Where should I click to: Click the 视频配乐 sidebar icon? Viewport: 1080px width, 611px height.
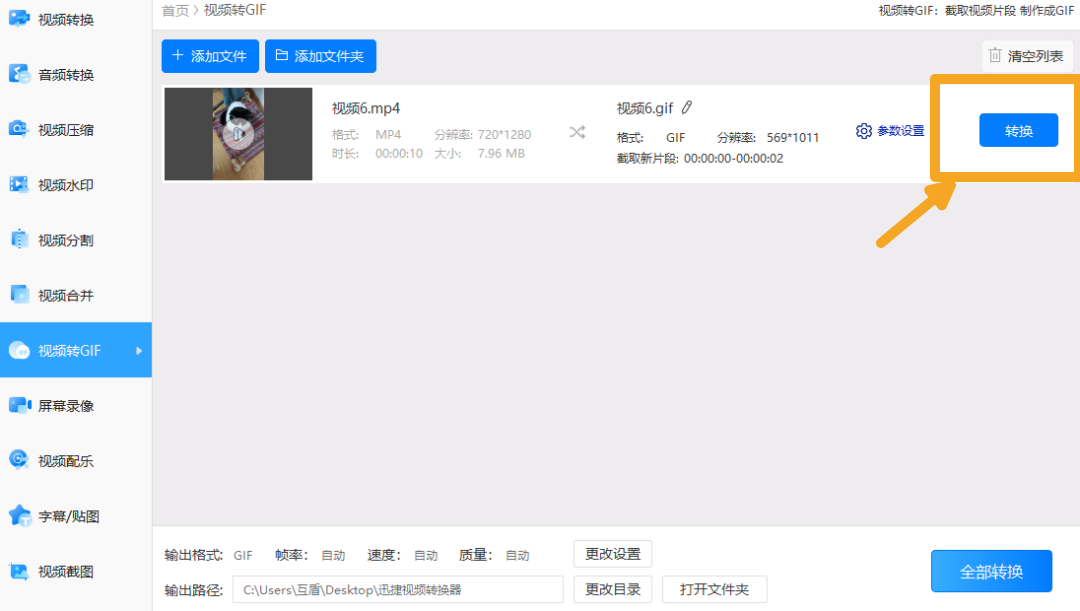(19, 460)
